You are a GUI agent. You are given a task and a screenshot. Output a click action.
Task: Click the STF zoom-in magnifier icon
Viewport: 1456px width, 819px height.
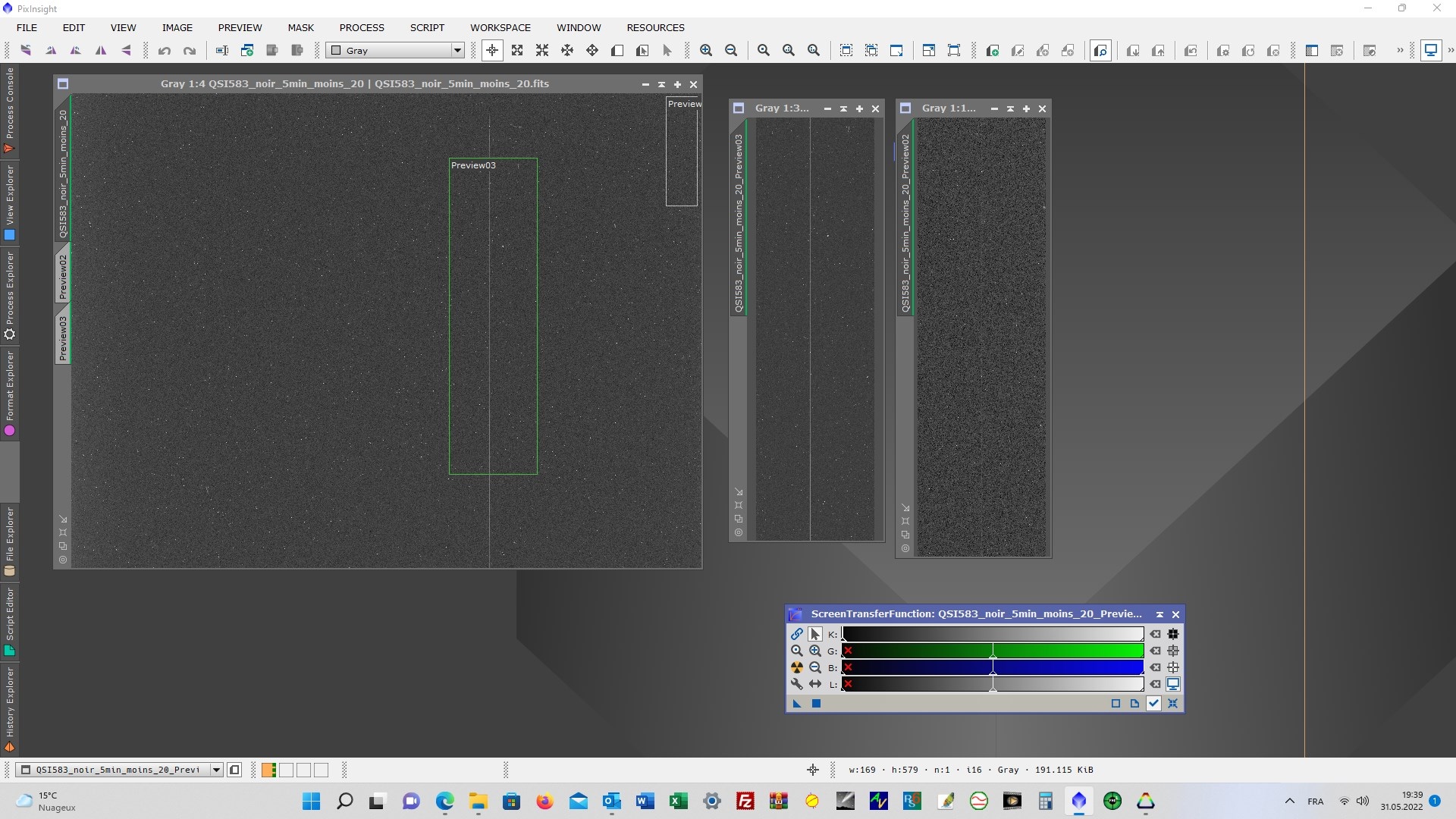tap(815, 651)
